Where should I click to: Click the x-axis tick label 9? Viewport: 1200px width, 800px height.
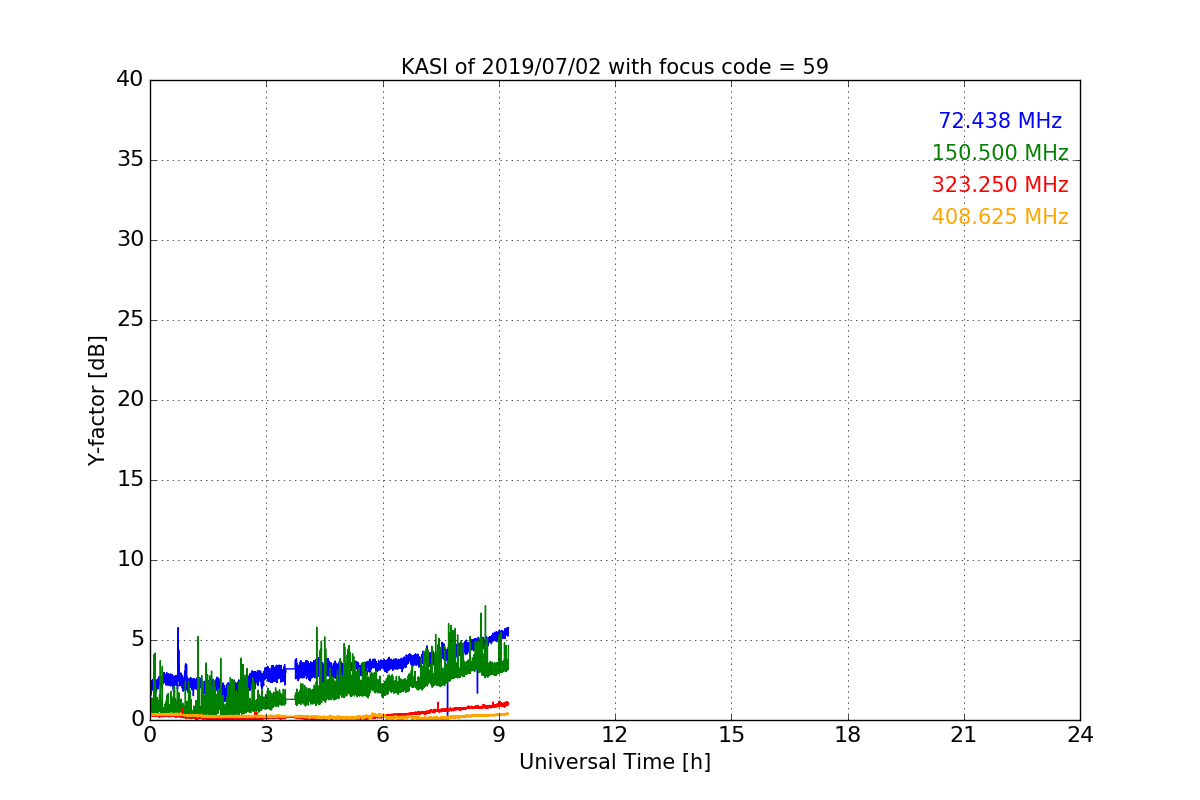[499, 735]
